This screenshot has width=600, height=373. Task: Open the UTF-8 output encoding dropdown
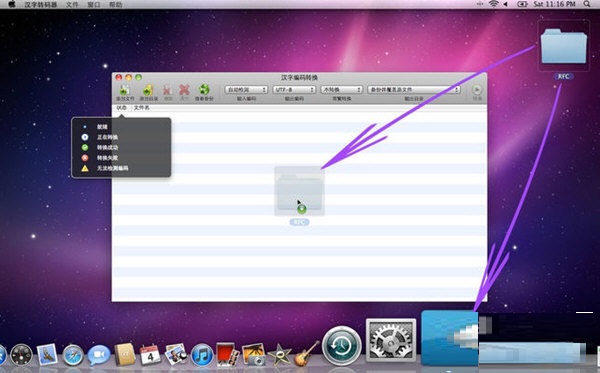pos(294,90)
